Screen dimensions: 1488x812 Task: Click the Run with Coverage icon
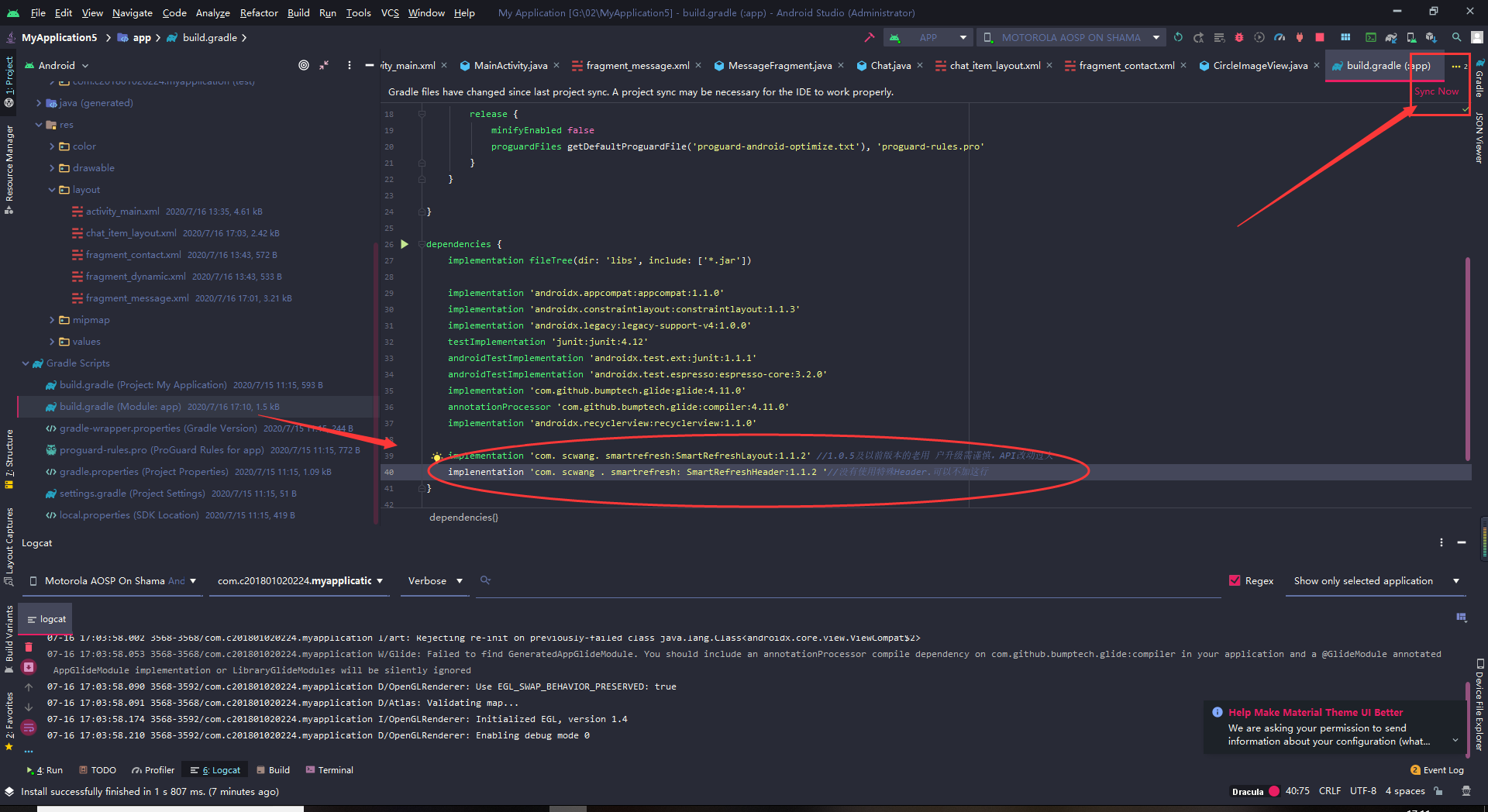(x=1259, y=37)
